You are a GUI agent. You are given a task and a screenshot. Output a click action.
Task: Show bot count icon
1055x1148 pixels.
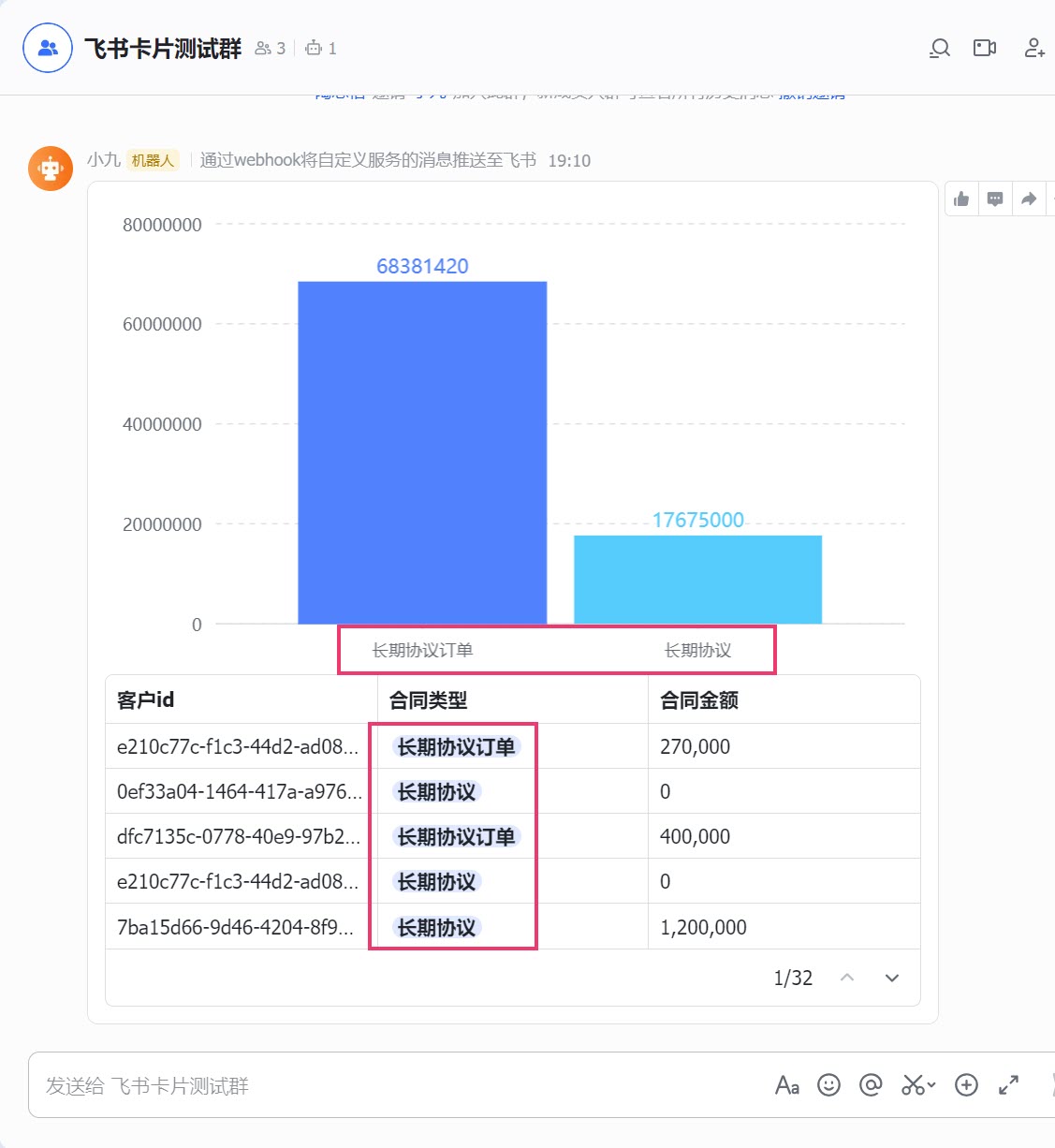[x=321, y=48]
